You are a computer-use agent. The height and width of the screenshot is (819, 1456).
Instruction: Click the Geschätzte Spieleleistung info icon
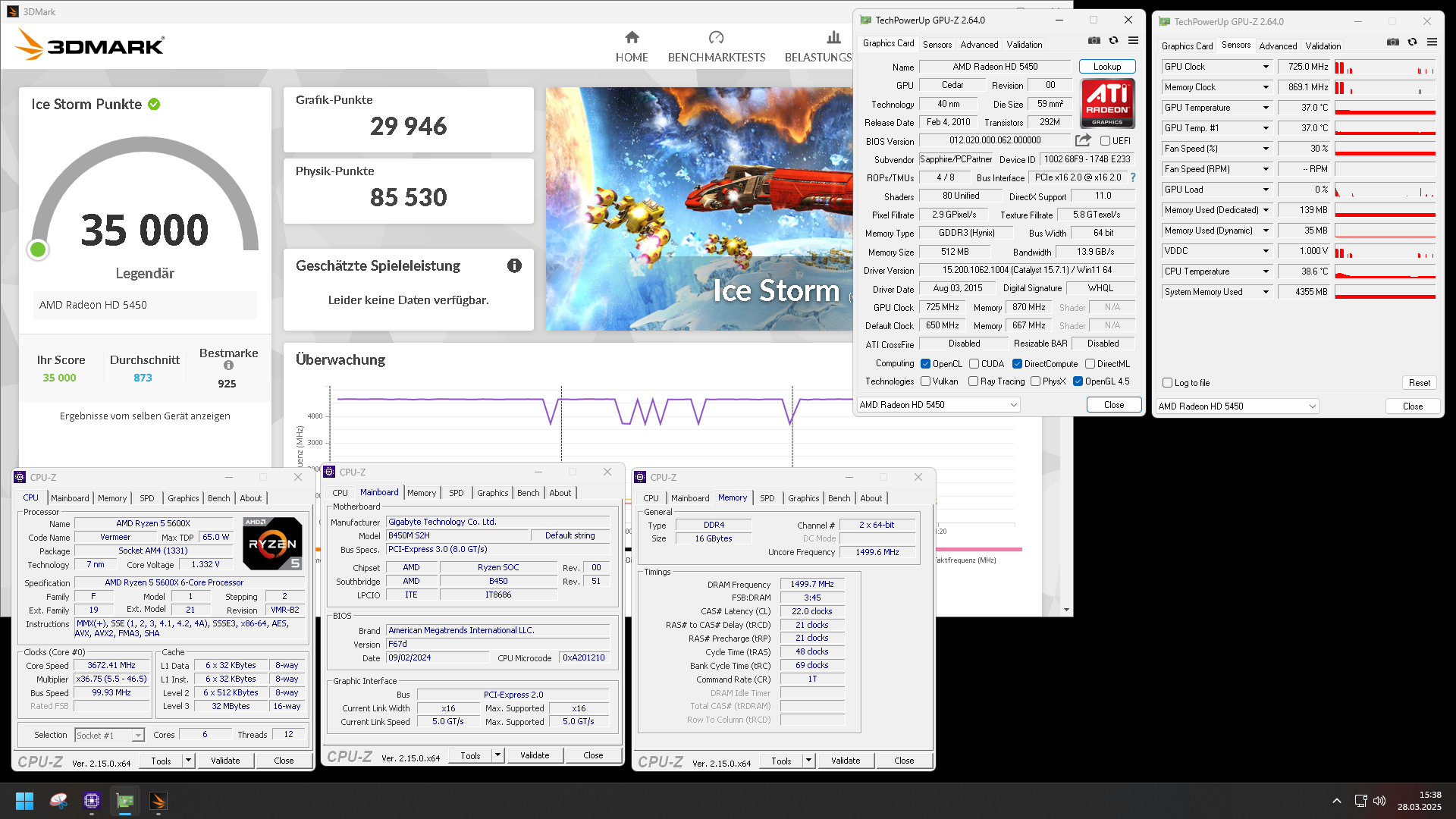pyautogui.click(x=514, y=265)
